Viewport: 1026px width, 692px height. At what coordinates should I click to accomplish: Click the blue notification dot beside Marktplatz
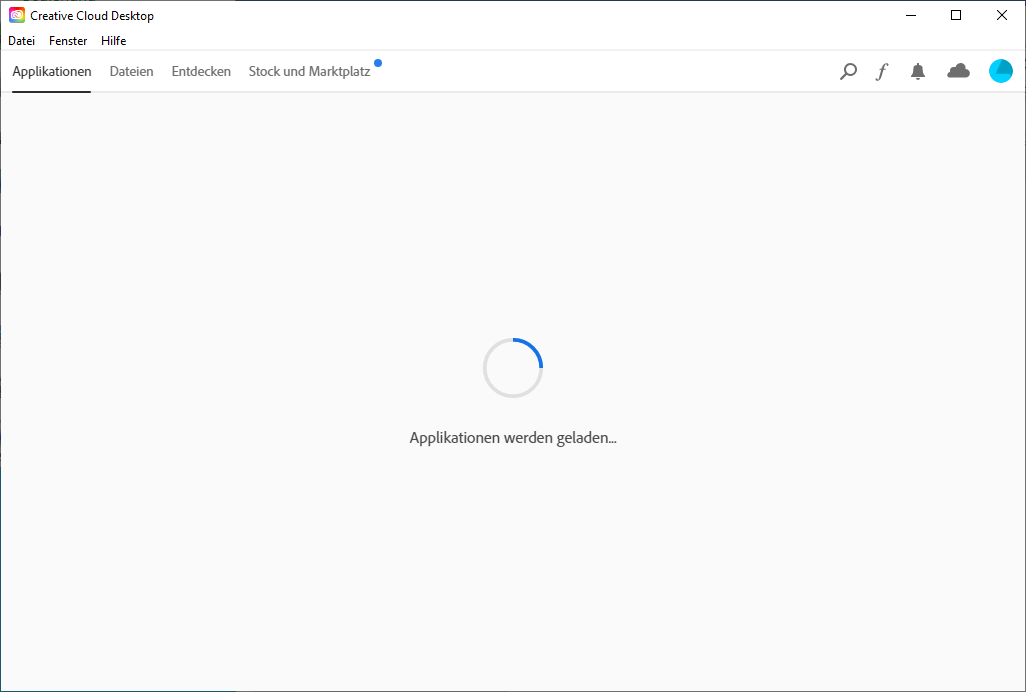(x=378, y=63)
